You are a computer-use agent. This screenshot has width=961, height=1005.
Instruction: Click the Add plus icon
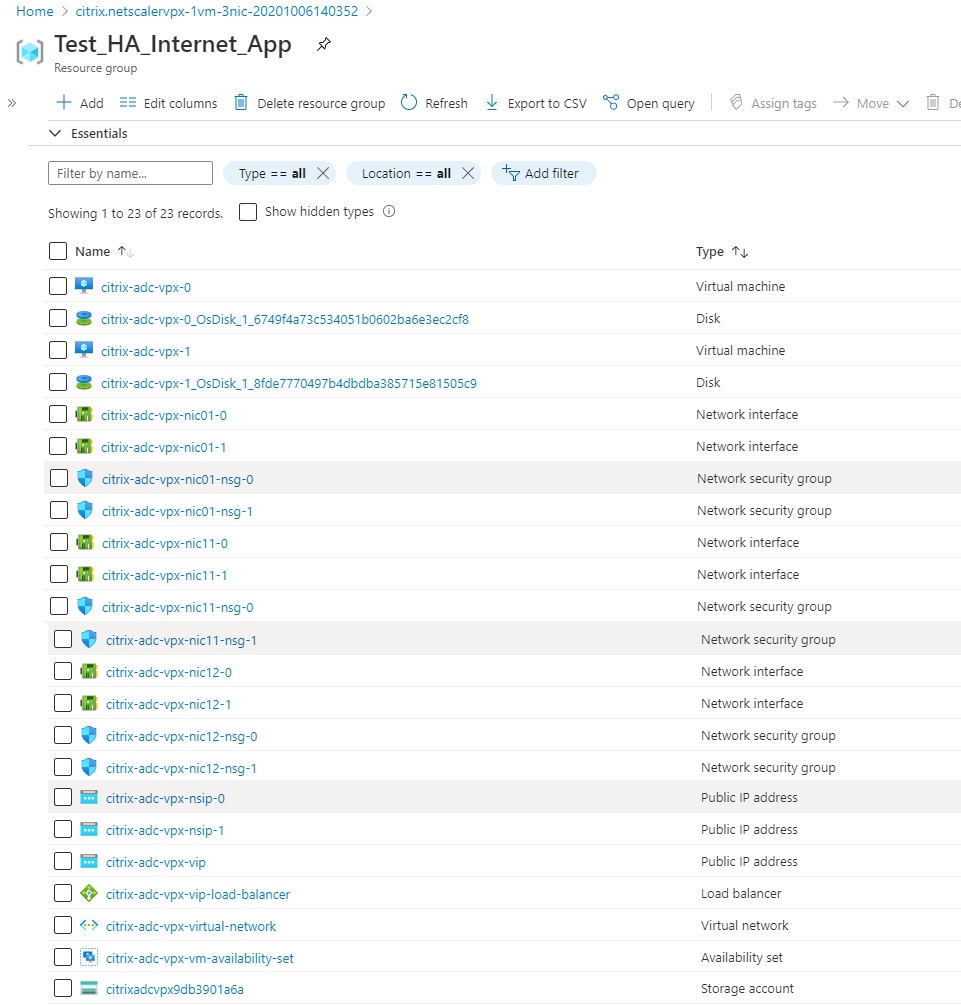(63, 103)
